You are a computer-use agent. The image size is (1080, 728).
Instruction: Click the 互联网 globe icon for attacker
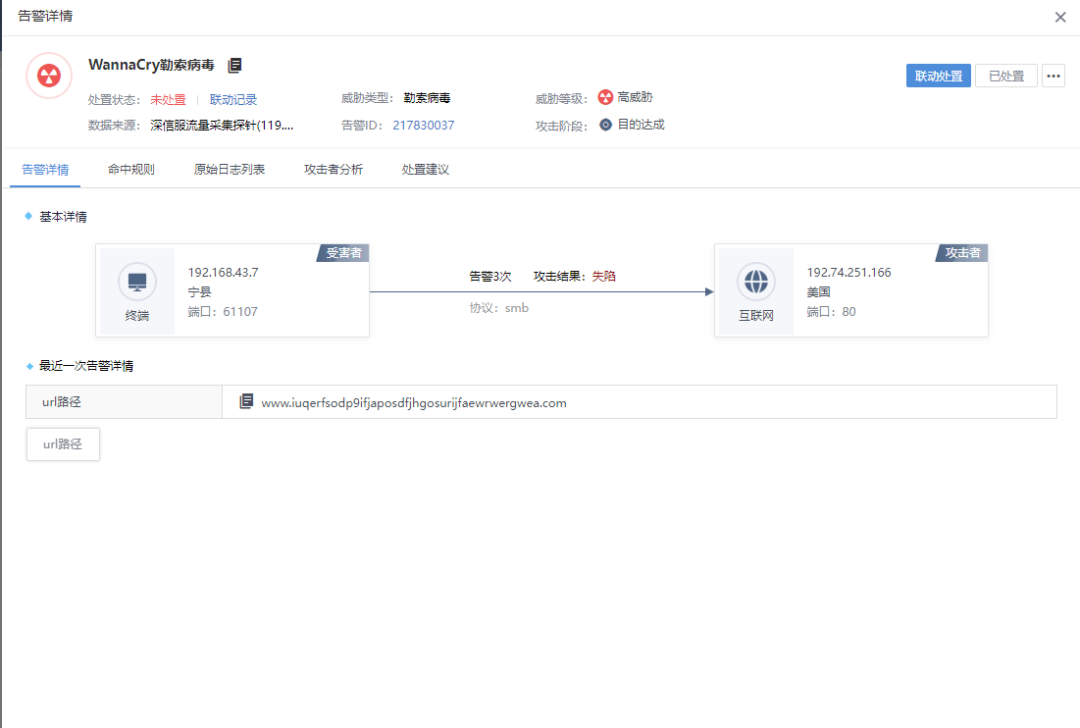tap(756, 282)
